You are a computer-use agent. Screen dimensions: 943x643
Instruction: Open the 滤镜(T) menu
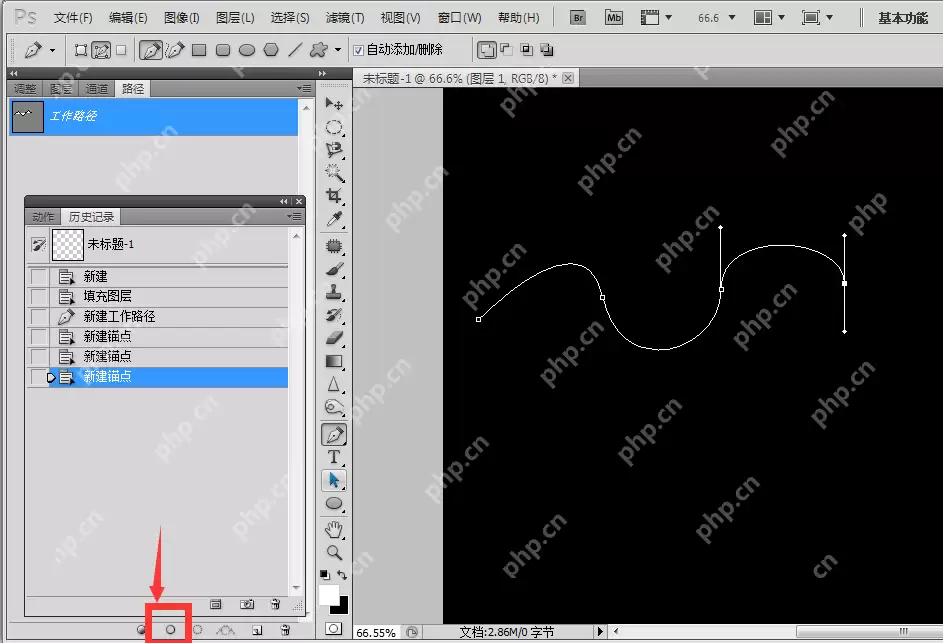pyautogui.click(x=345, y=18)
